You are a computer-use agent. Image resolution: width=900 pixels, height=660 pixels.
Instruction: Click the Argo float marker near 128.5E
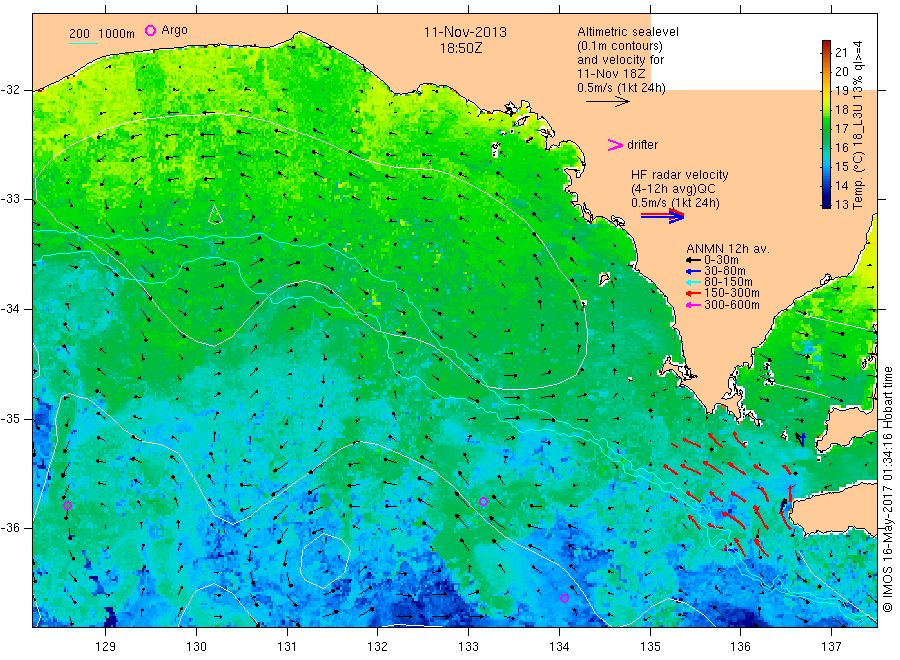coord(67,506)
